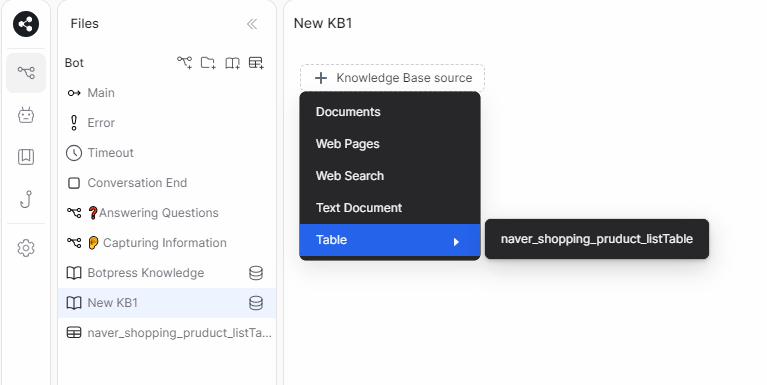Open the settings gear in sidebar
767x385 pixels.
26,248
